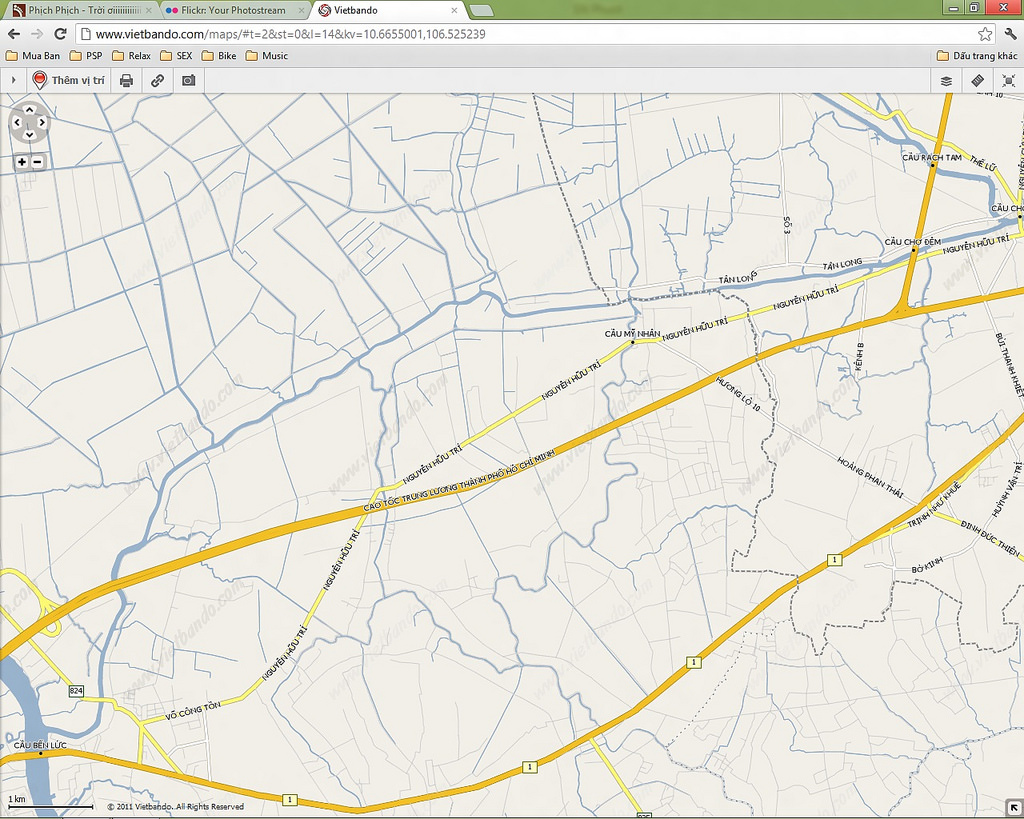Click the Kênh B label
This screenshot has width=1024, height=819.
[859, 357]
